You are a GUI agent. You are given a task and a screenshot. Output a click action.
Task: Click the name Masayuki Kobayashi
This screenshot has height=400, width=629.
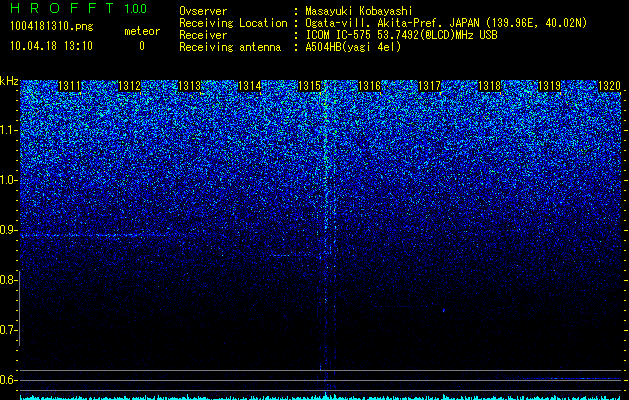[359, 11]
